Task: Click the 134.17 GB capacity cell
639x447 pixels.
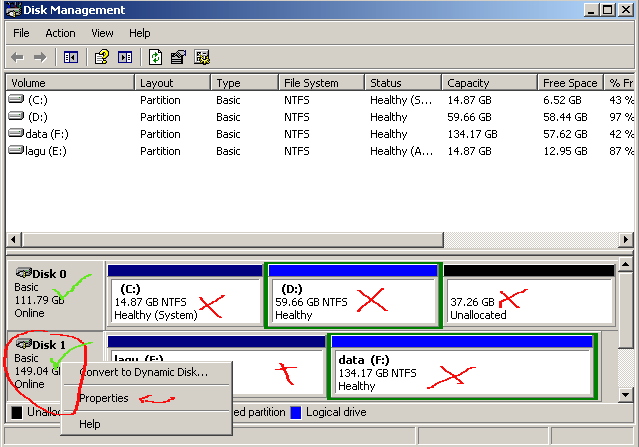Action: (x=472, y=134)
